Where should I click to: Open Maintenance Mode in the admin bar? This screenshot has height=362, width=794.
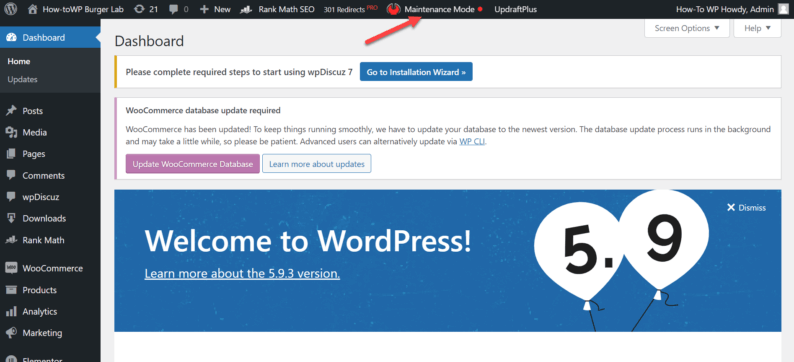click(x=439, y=9)
